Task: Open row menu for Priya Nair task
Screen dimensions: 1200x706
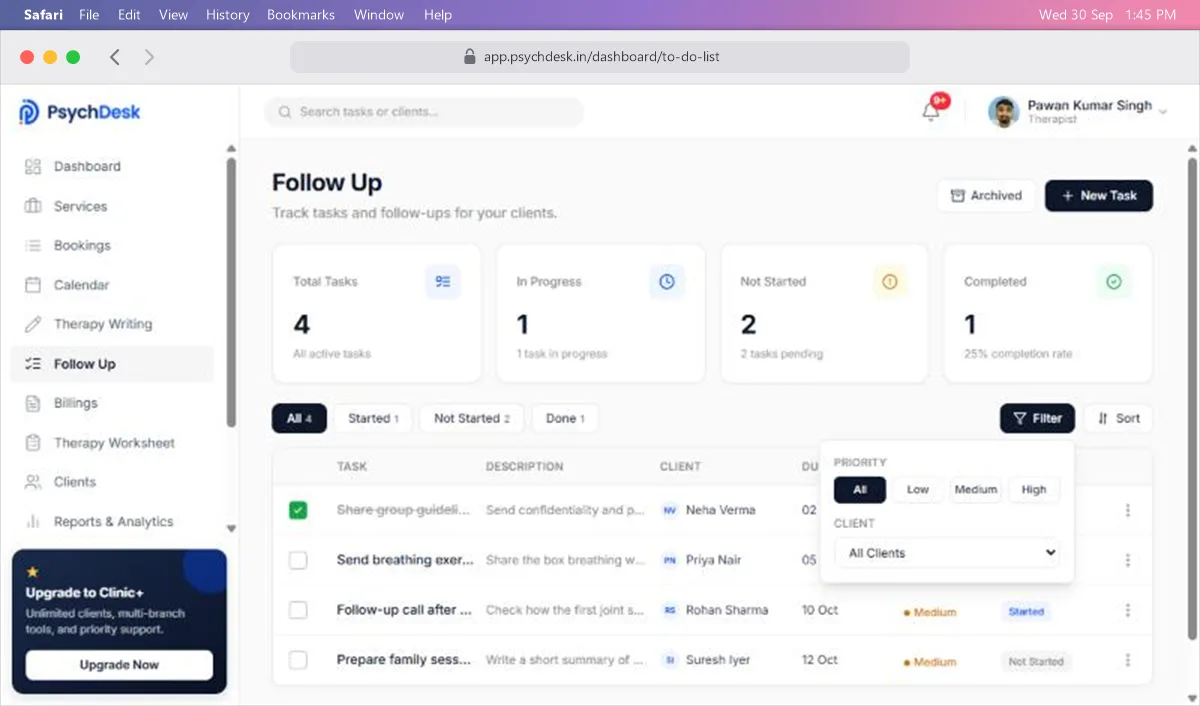Action: (1128, 560)
